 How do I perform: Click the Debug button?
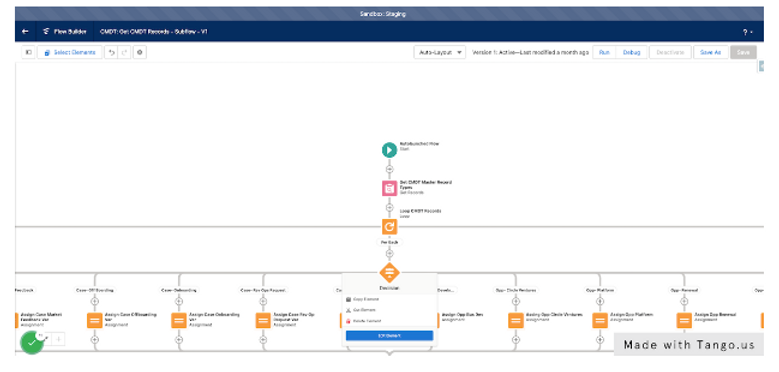point(631,52)
